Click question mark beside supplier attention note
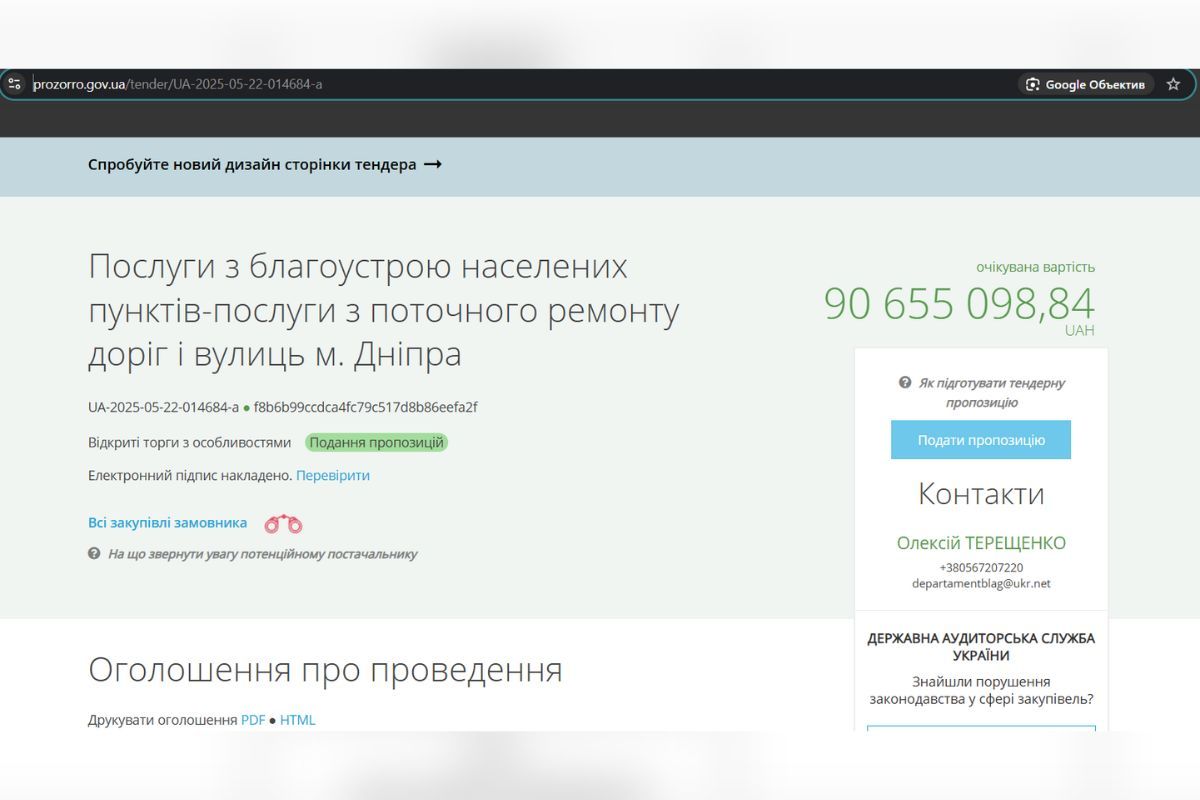 93,553
